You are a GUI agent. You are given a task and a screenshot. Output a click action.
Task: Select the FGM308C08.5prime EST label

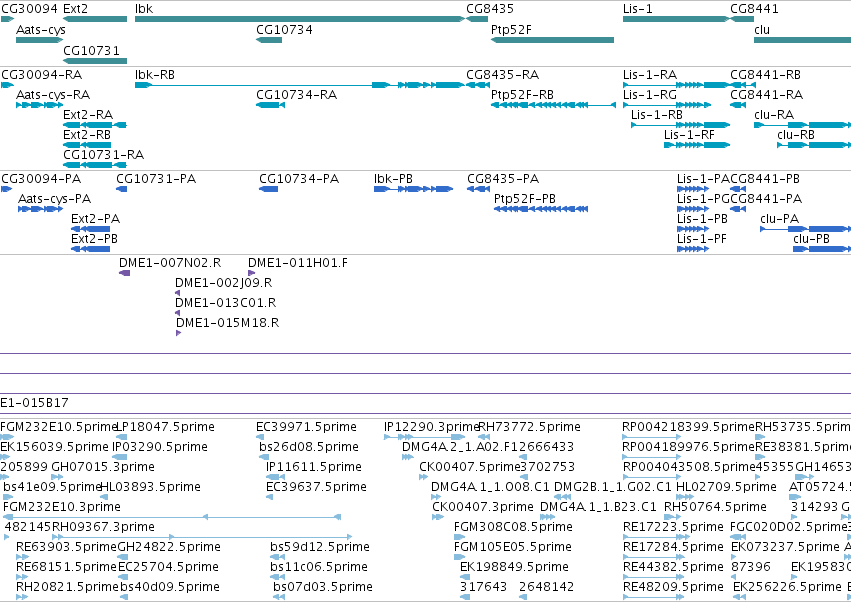[x=513, y=527]
